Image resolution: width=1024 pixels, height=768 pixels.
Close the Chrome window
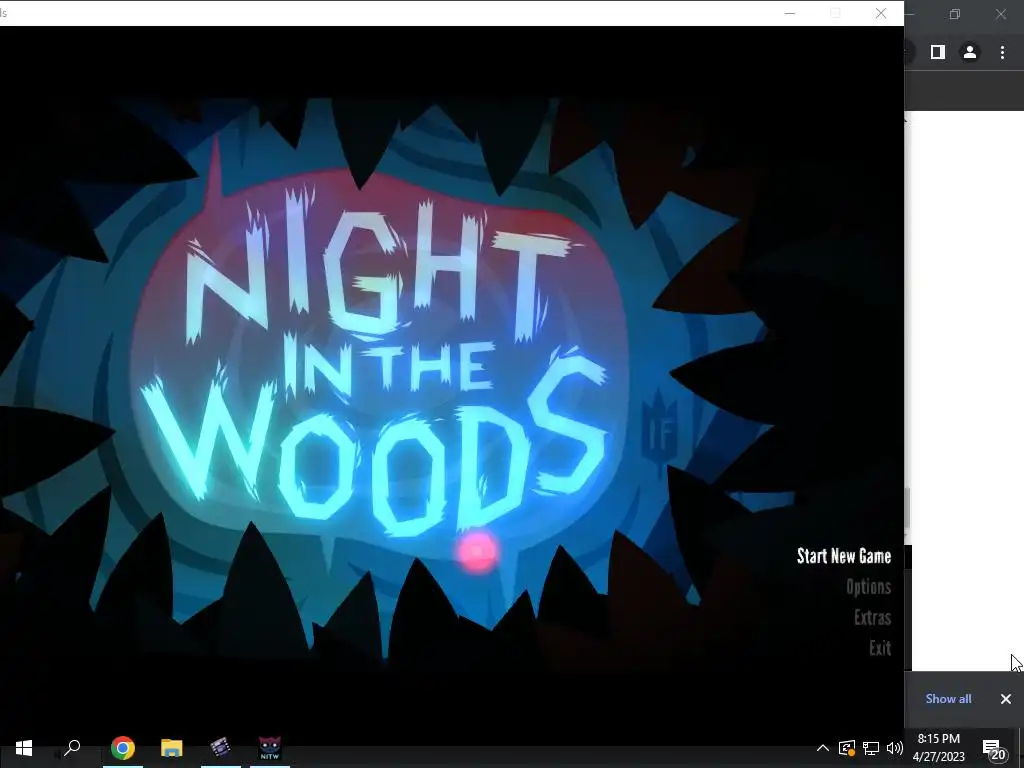1000,14
